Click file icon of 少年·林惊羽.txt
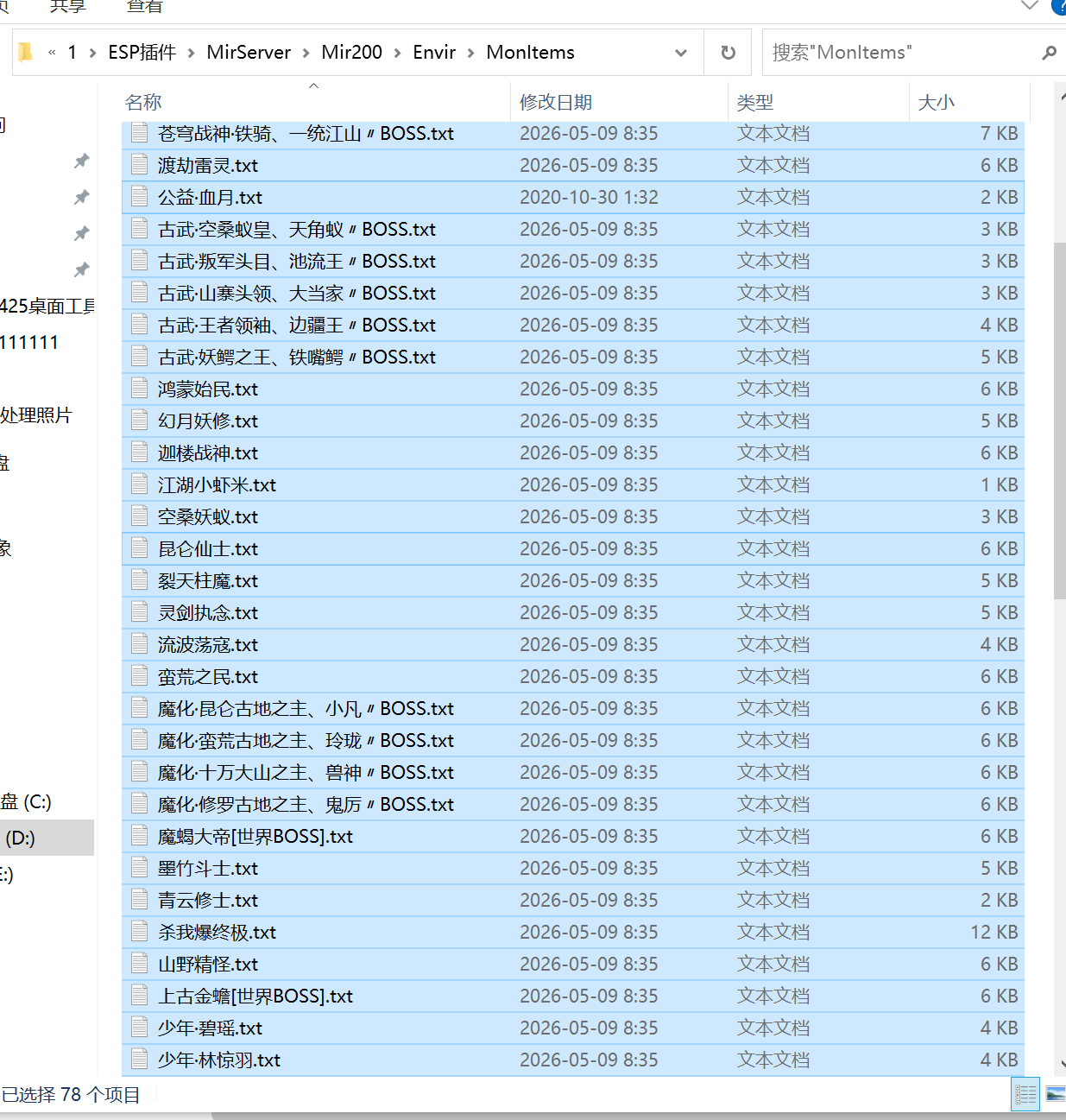 coord(139,1059)
